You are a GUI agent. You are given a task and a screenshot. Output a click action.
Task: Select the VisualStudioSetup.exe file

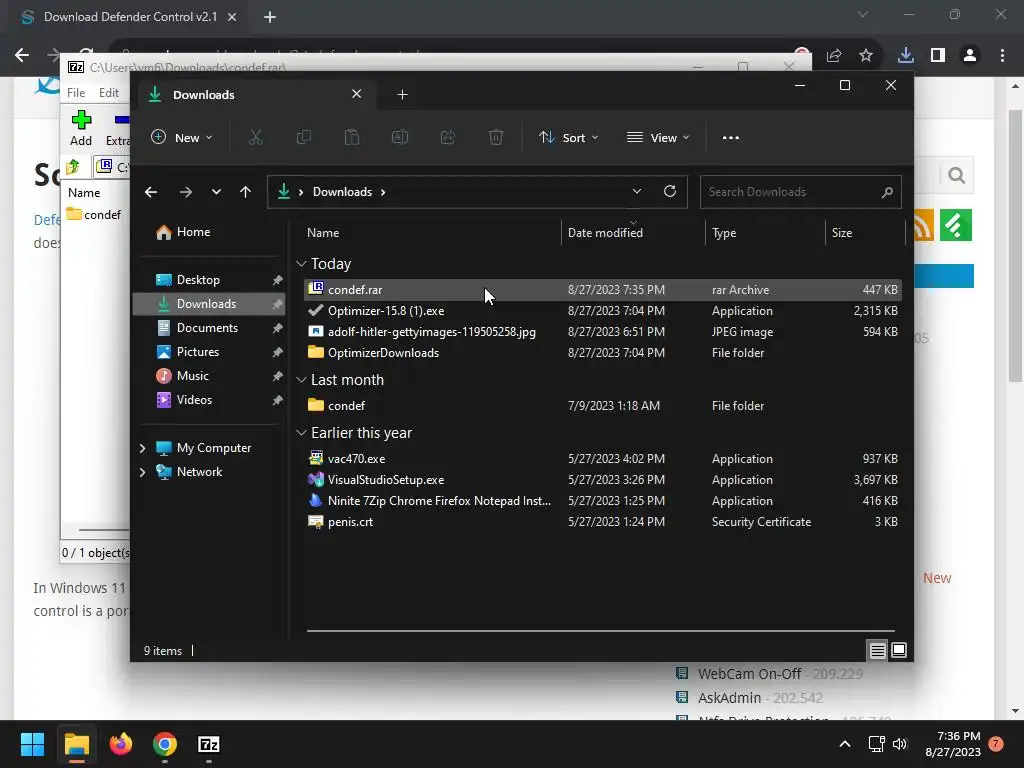click(602, 479)
